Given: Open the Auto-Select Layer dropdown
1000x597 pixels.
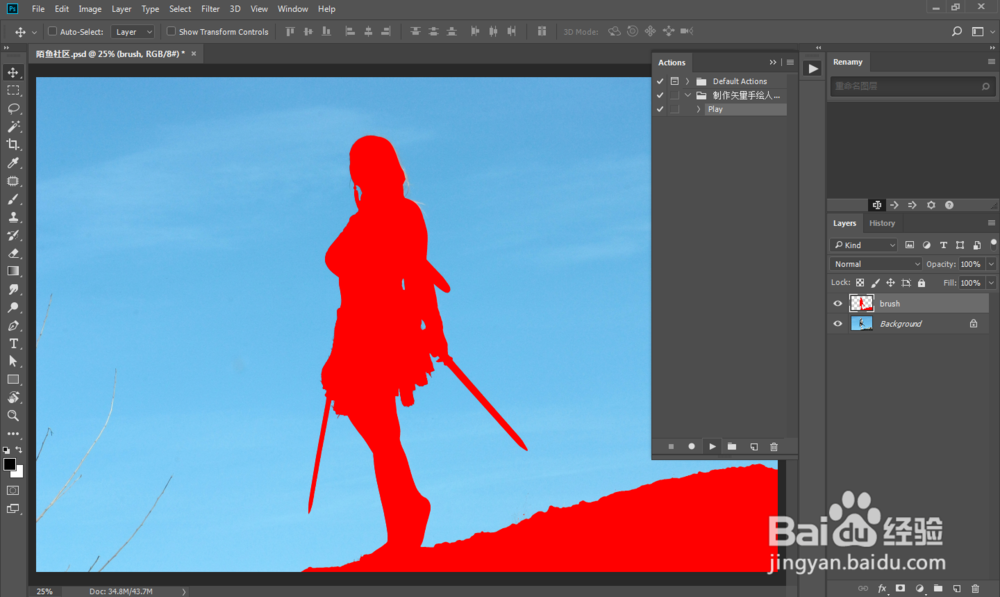Looking at the screenshot, I should click(x=133, y=31).
